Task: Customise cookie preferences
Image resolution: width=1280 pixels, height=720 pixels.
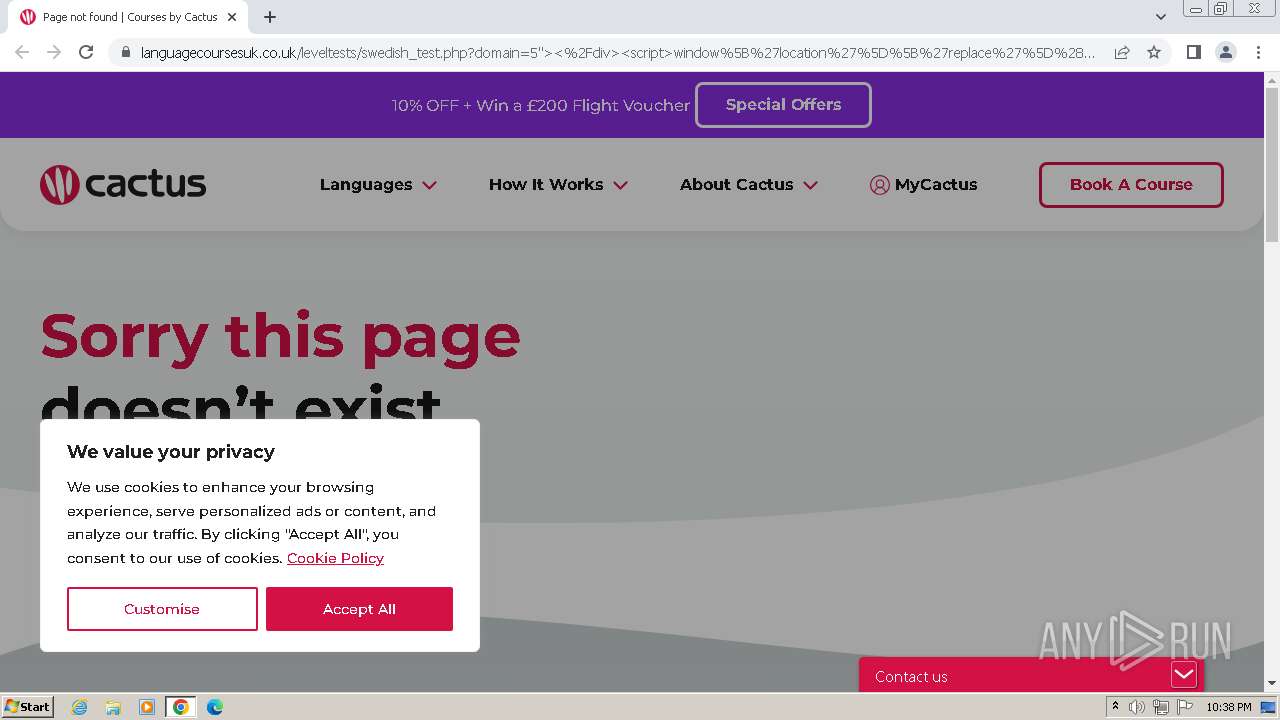Action: (162, 609)
